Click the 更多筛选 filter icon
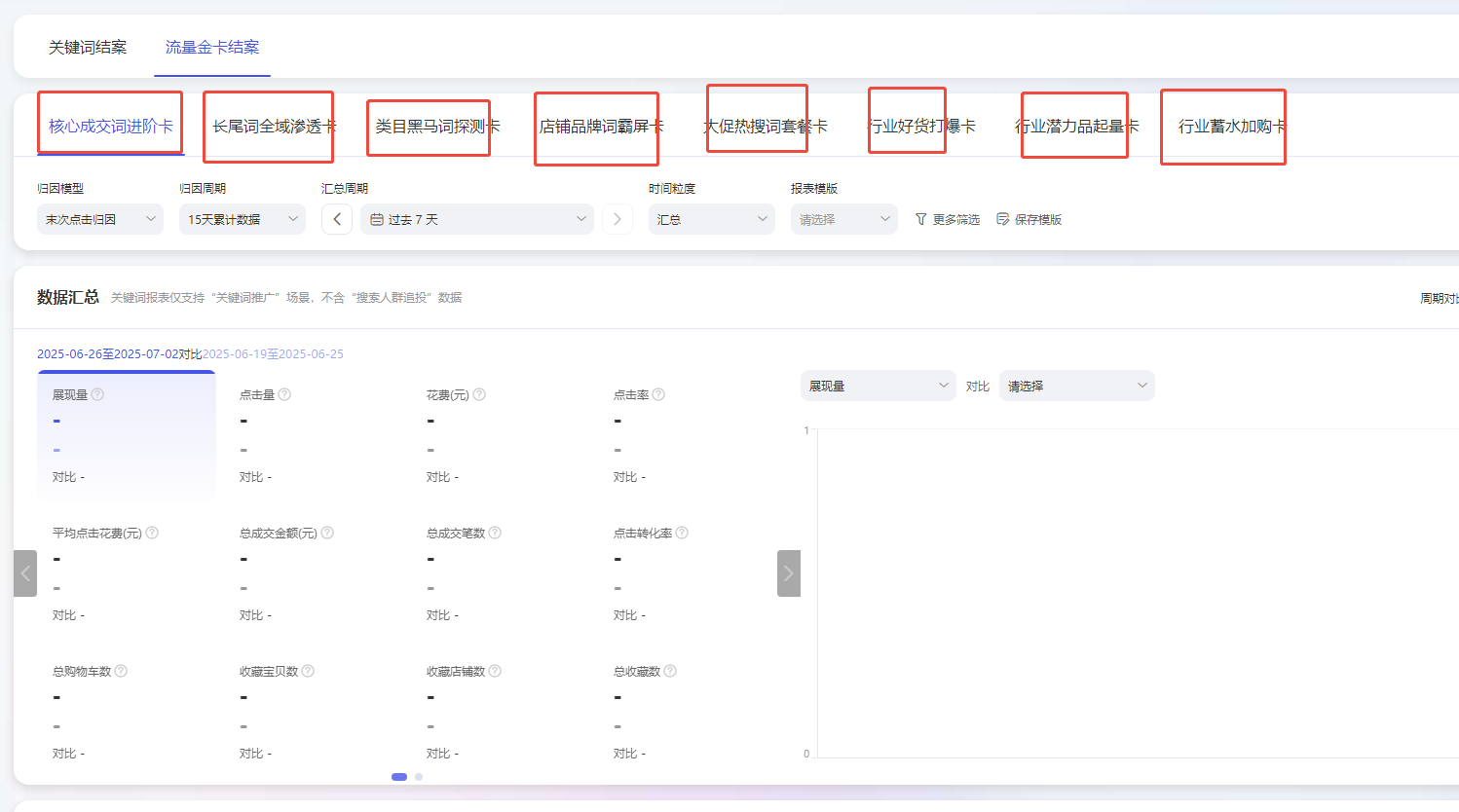 [920, 219]
